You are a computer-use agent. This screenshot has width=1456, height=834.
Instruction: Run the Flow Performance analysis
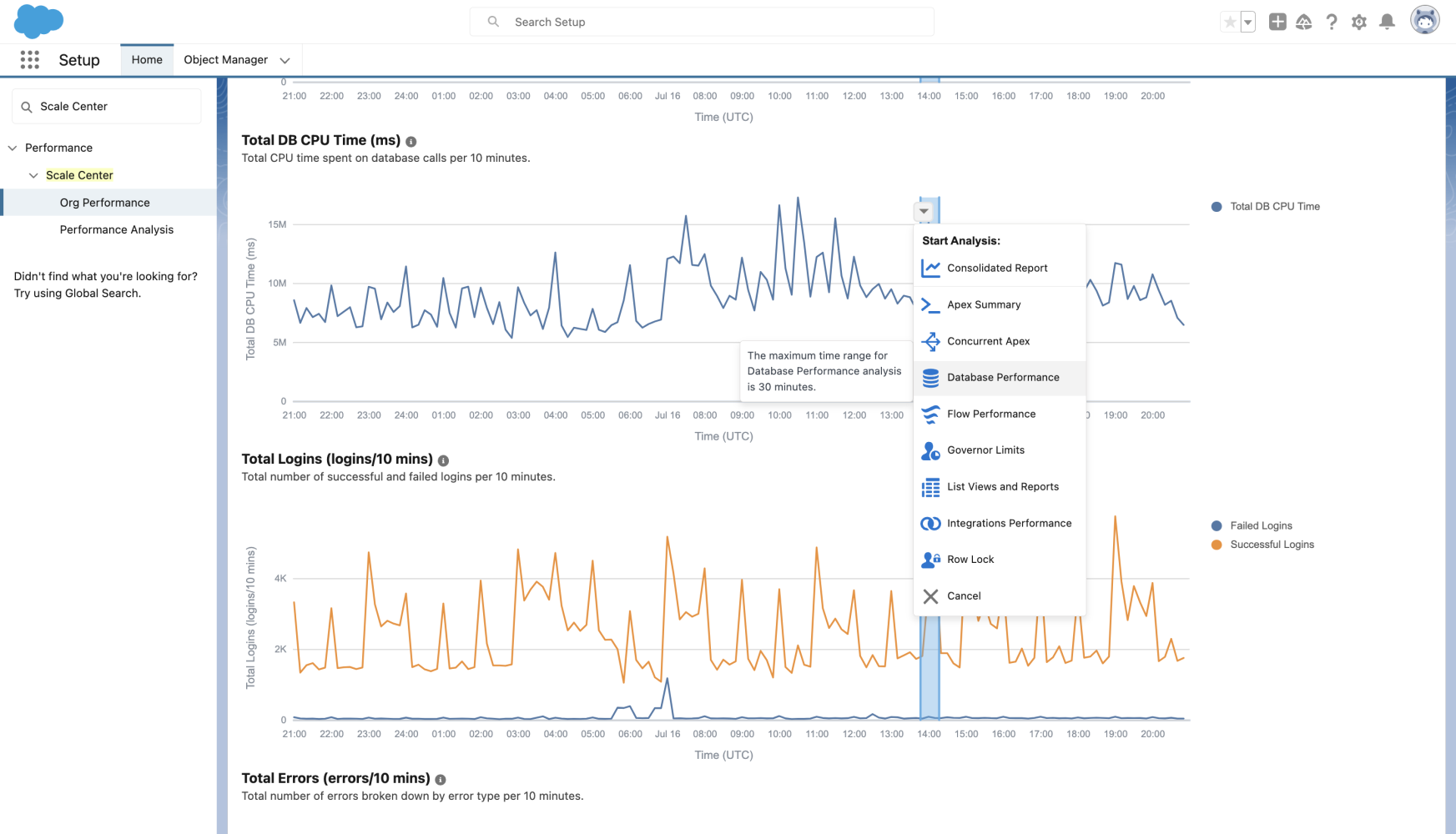click(x=991, y=414)
